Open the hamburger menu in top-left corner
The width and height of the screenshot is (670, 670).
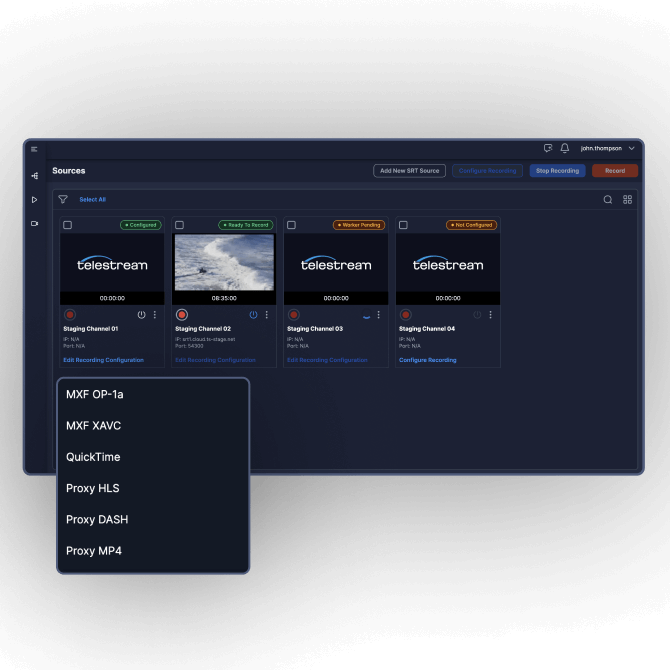pos(34,149)
